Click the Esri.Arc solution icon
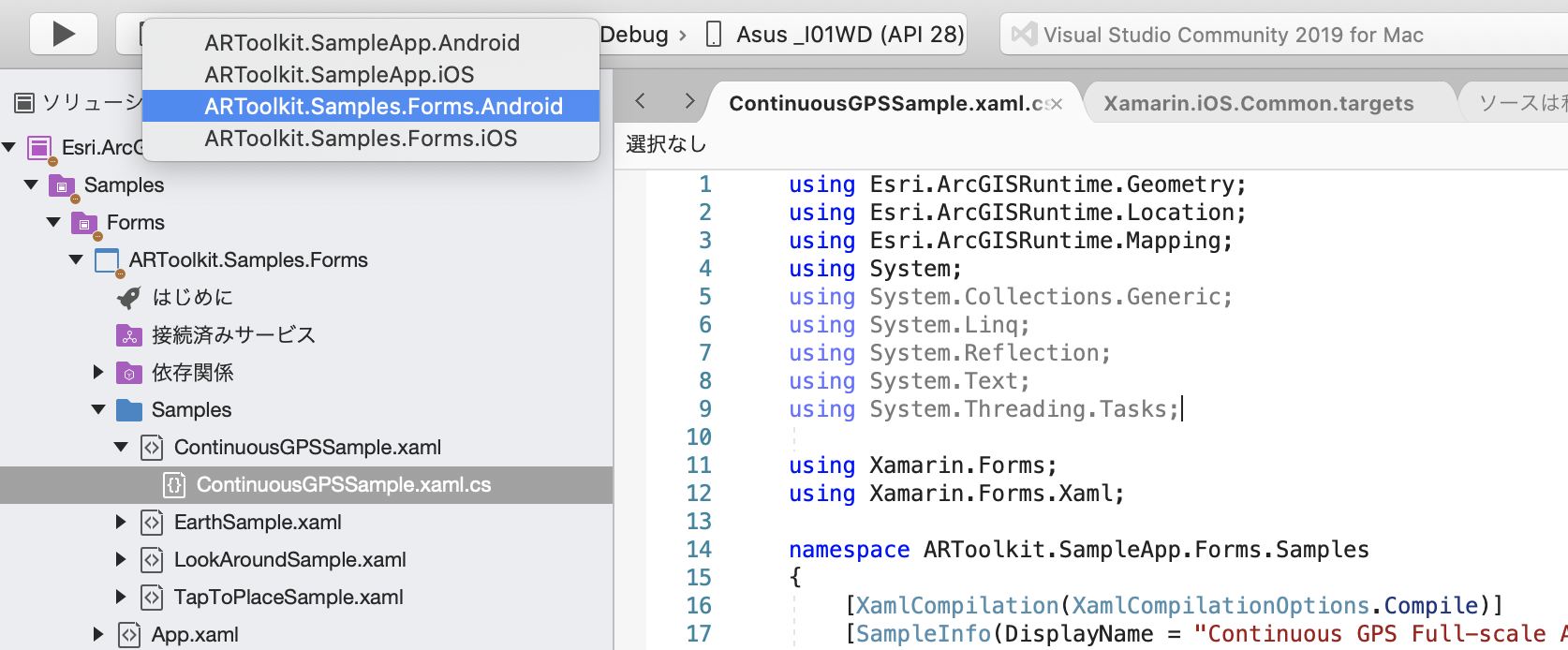 [40, 148]
